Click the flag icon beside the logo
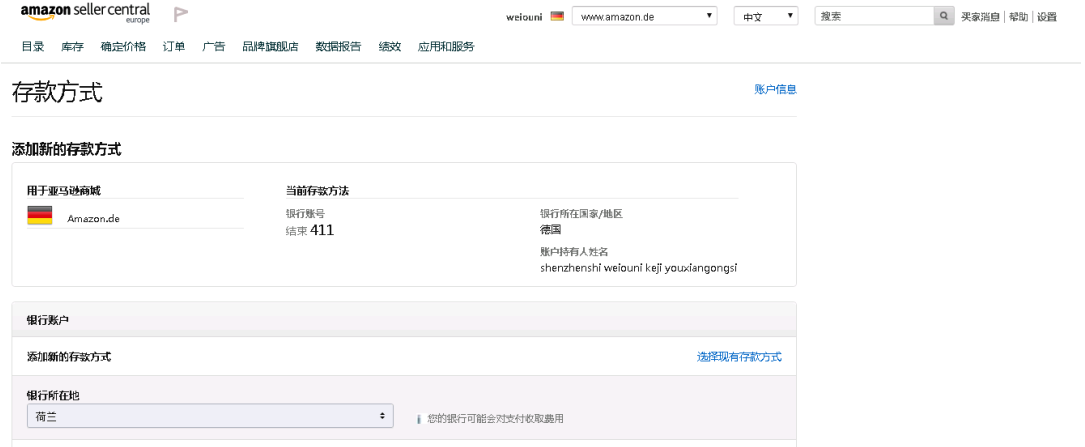 (181, 14)
